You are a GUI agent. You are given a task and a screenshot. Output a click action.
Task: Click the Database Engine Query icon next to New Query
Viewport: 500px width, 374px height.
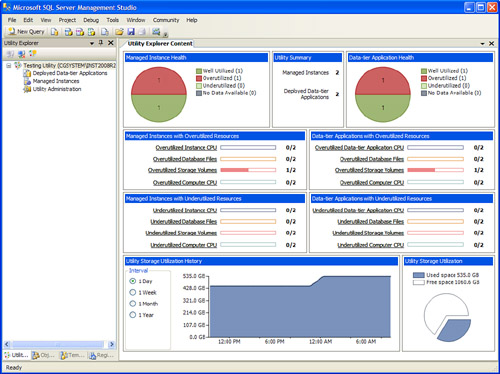coord(54,32)
